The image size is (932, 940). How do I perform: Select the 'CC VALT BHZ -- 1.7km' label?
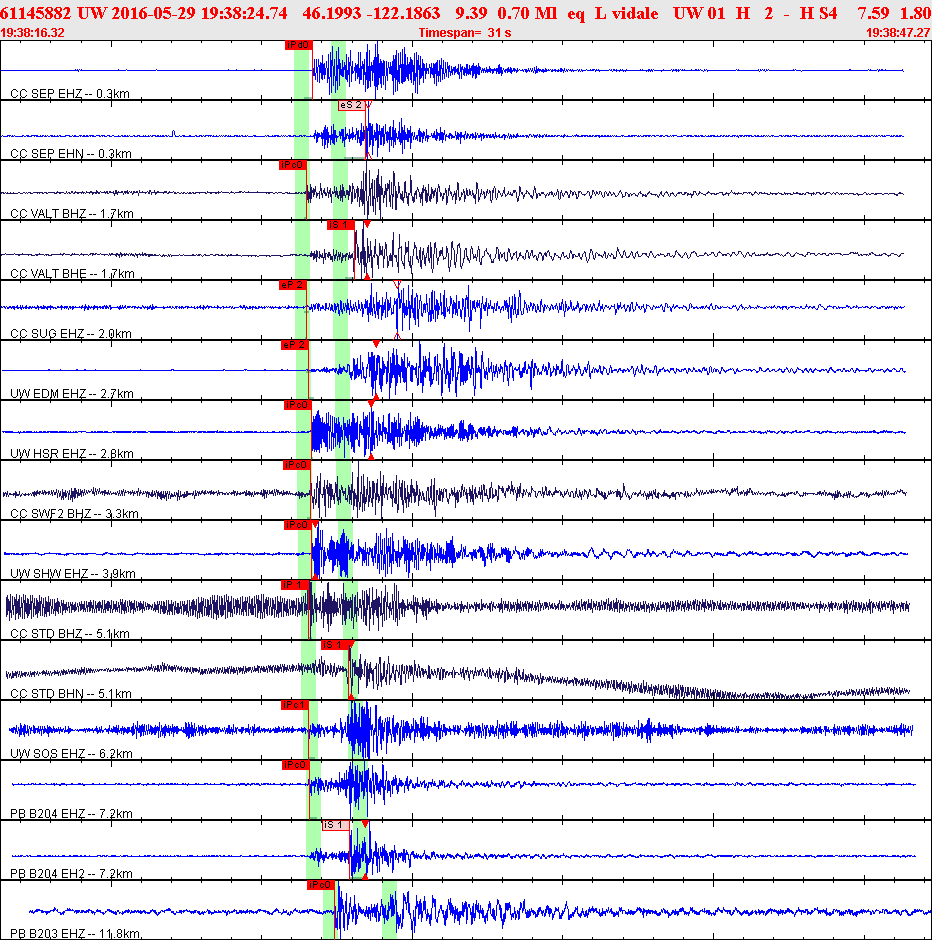(x=72, y=213)
